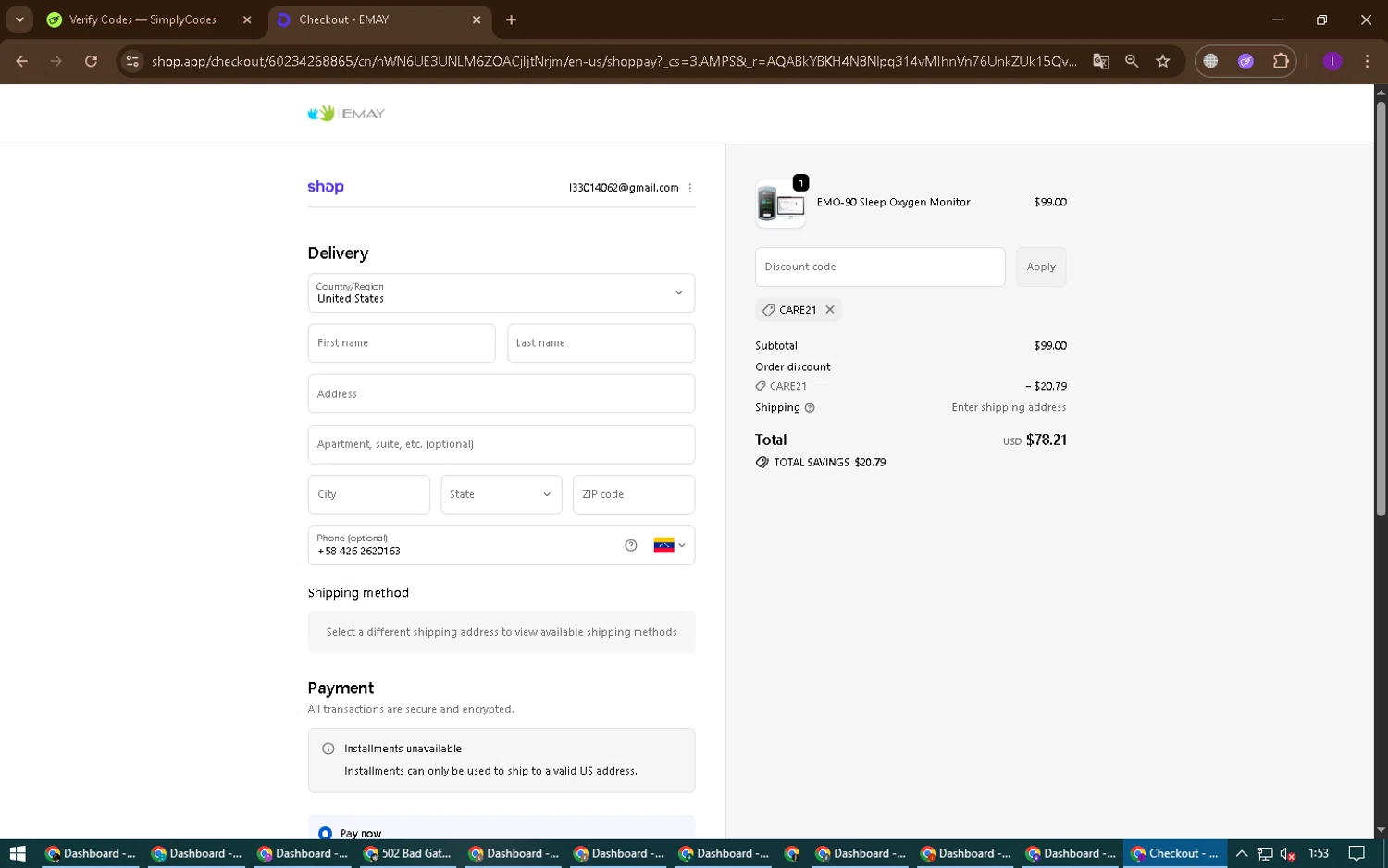The height and width of the screenshot is (868, 1388).
Task: Open a new browser tab
Action: coord(512,19)
